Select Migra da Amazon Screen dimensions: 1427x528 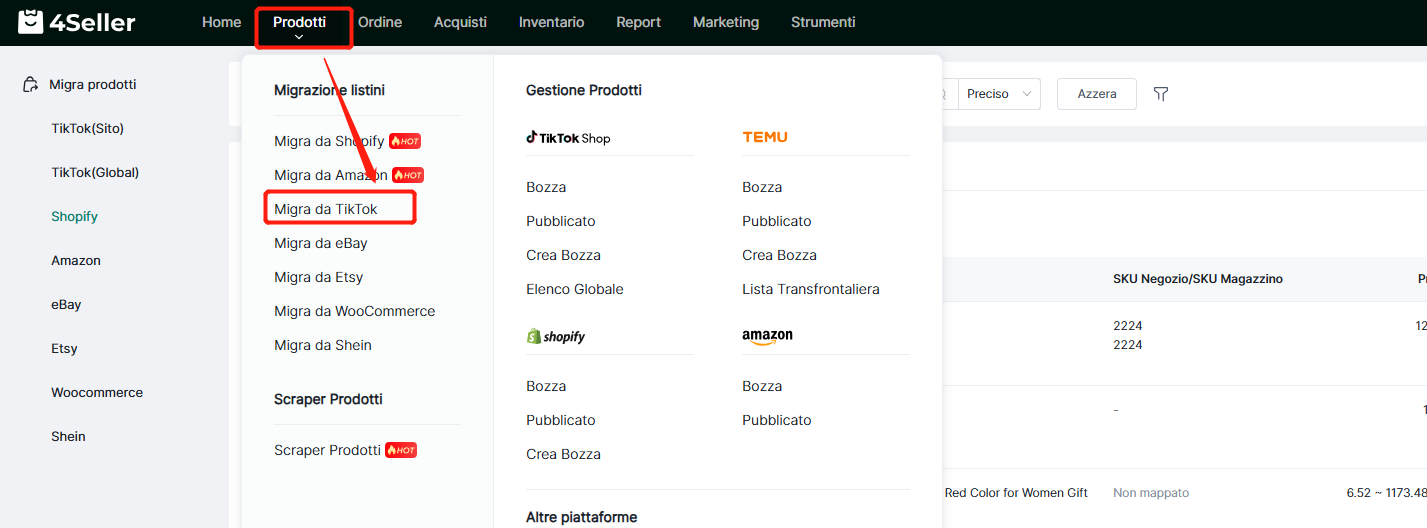point(331,175)
